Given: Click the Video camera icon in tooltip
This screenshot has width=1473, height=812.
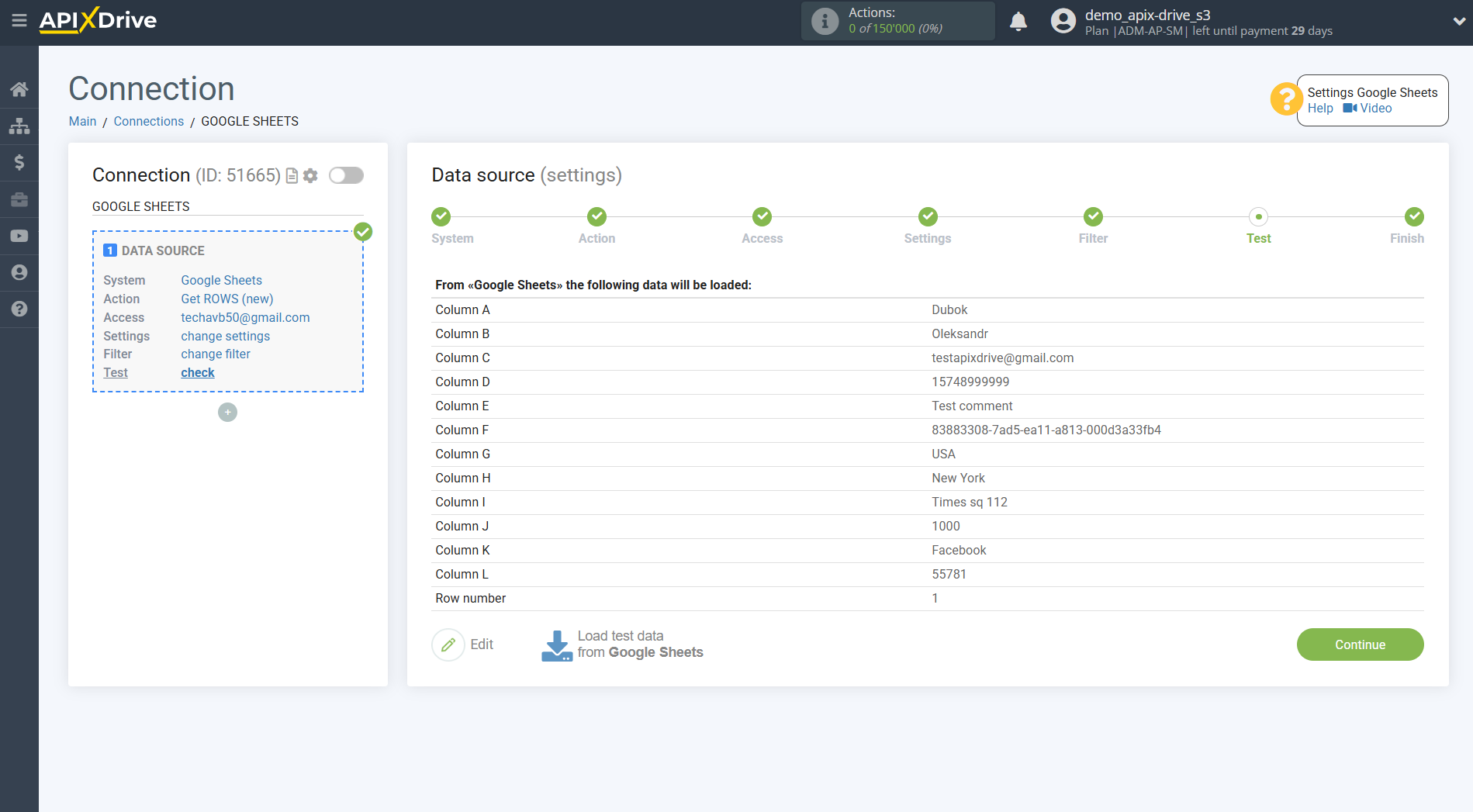Looking at the screenshot, I should [1350, 109].
